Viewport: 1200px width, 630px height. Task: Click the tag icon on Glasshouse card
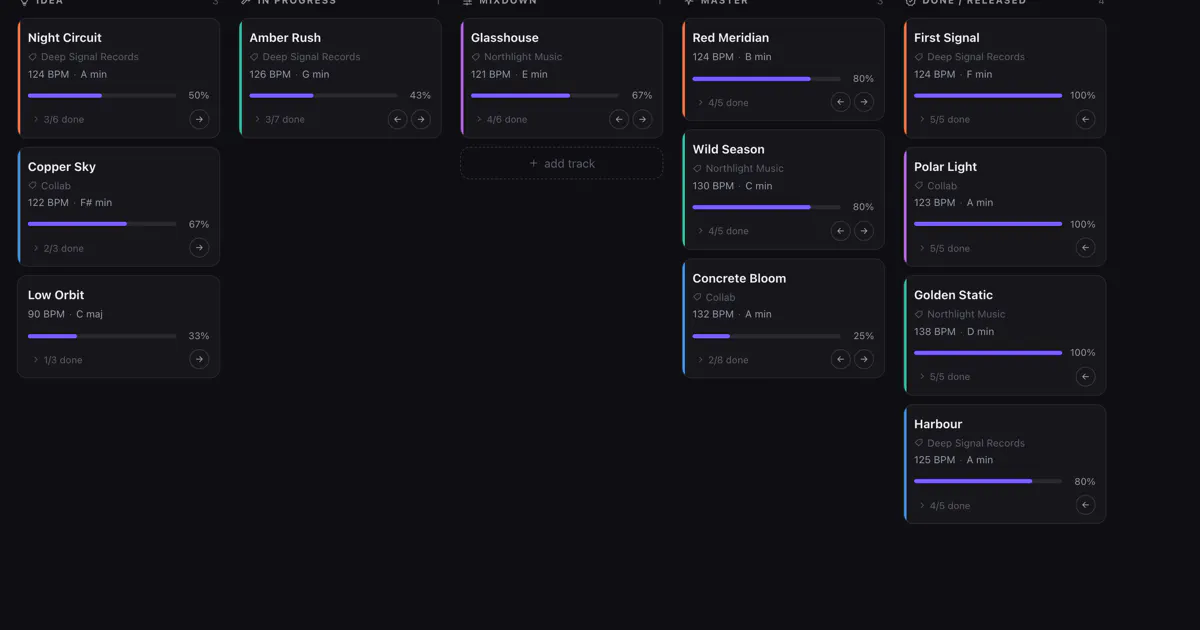point(476,57)
